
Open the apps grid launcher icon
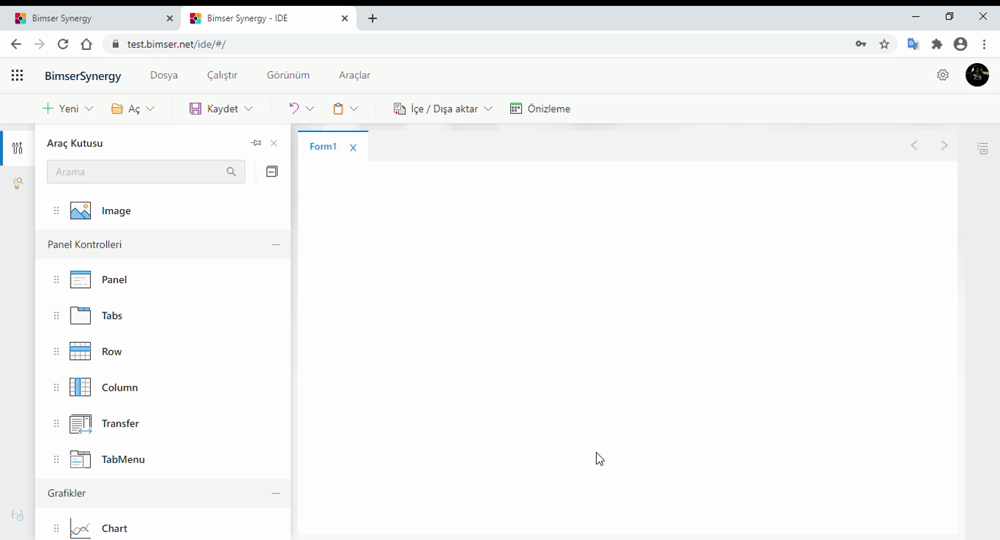point(17,76)
